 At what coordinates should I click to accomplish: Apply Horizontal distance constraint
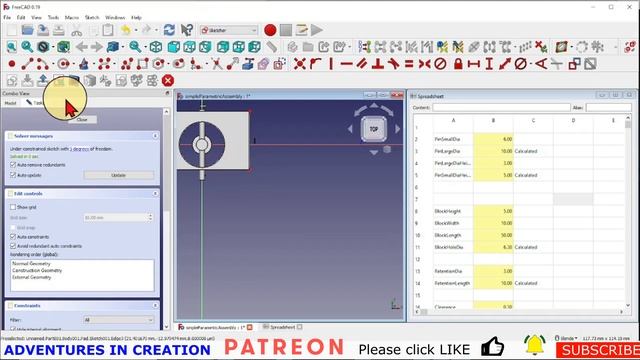[x=473, y=64]
